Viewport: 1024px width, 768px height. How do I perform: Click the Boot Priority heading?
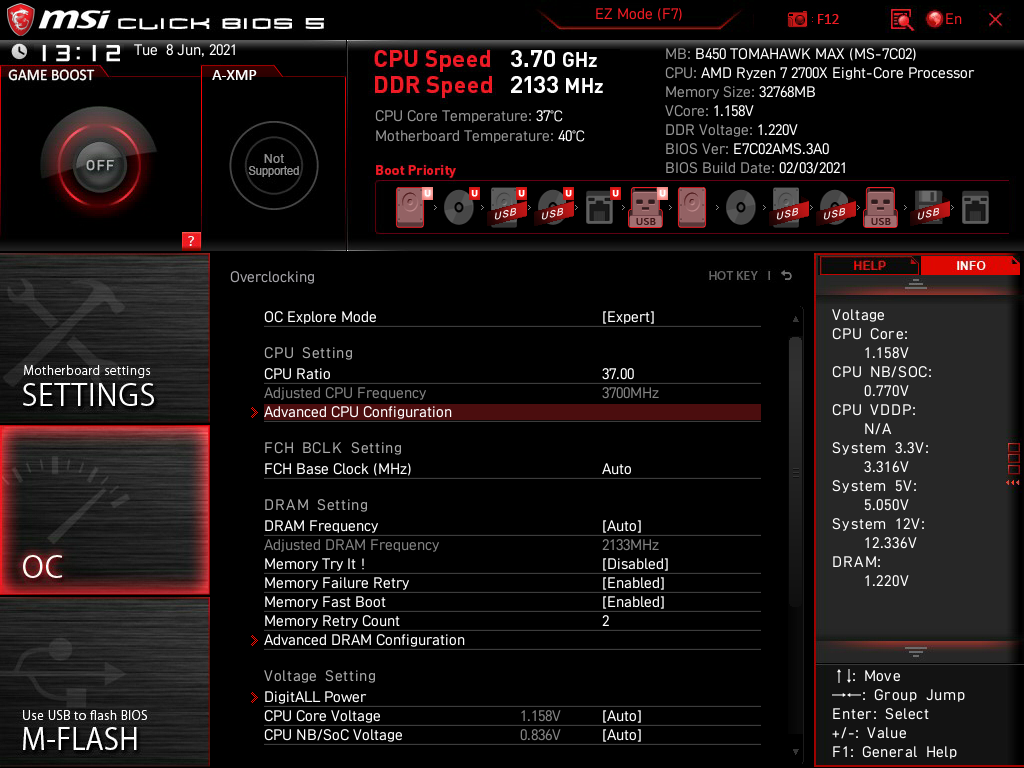pos(415,170)
